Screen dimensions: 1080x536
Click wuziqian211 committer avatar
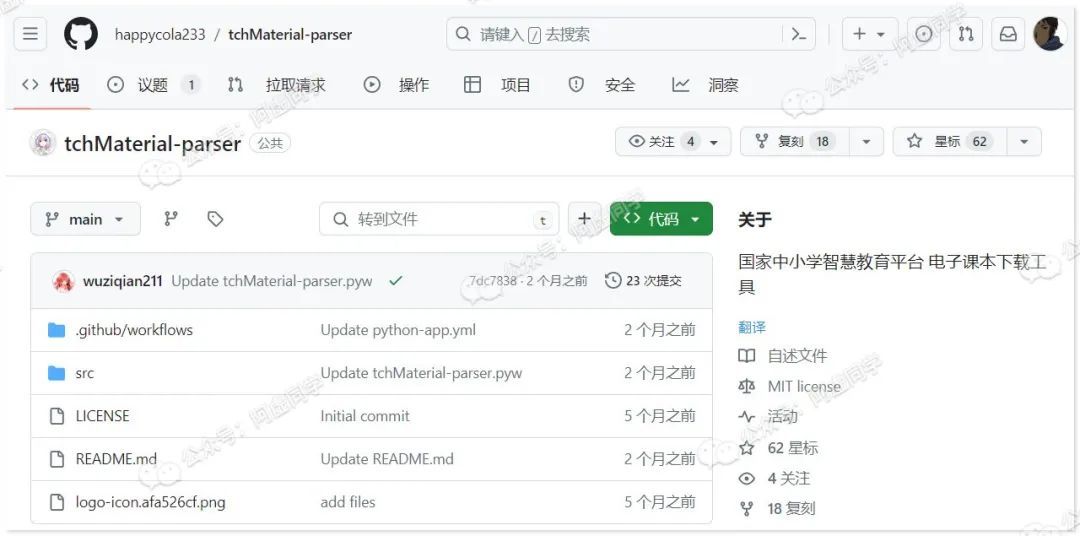coord(63,281)
